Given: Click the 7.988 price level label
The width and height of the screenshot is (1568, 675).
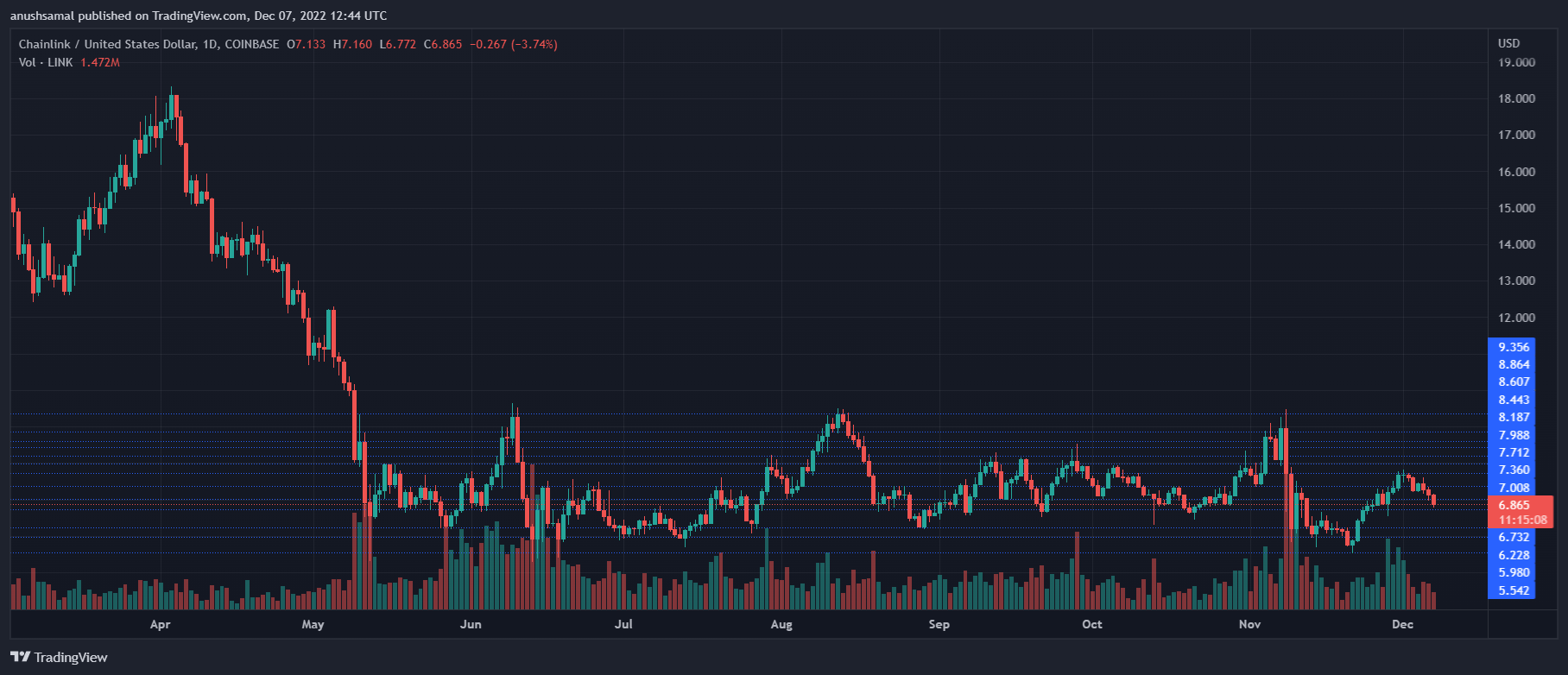Looking at the screenshot, I should (1514, 435).
